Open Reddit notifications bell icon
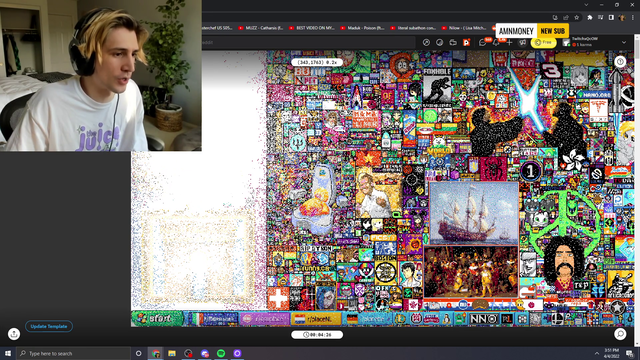The height and width of the screenshot is (360, 640). [496, 42]
